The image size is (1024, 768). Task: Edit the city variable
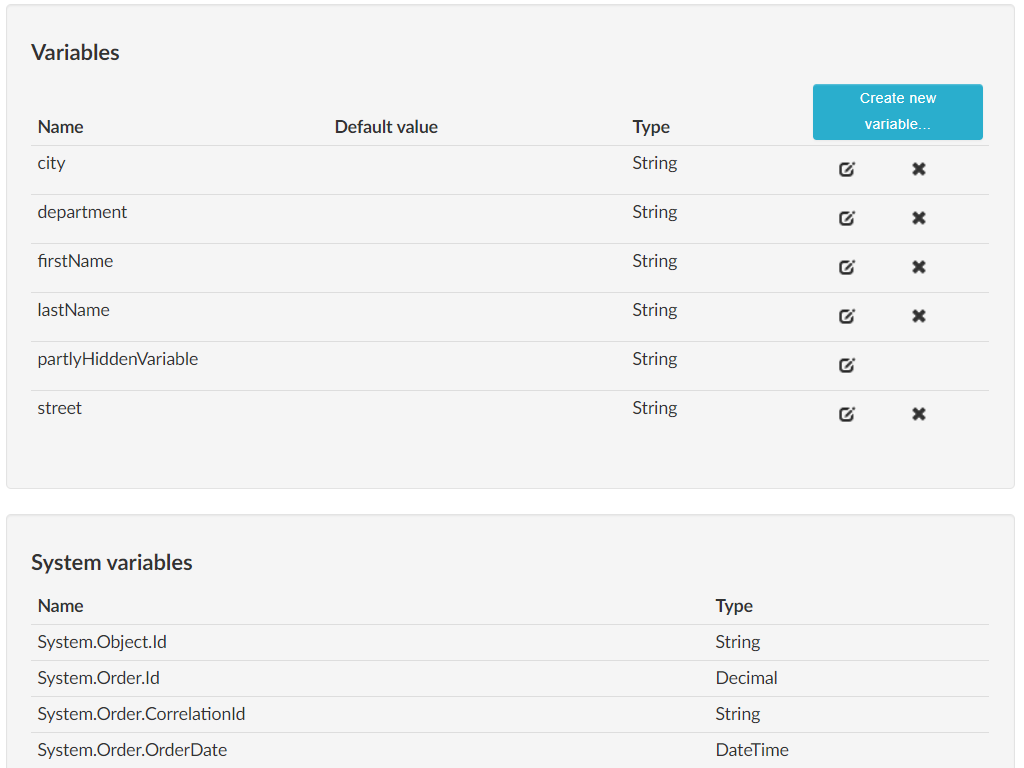847,169
